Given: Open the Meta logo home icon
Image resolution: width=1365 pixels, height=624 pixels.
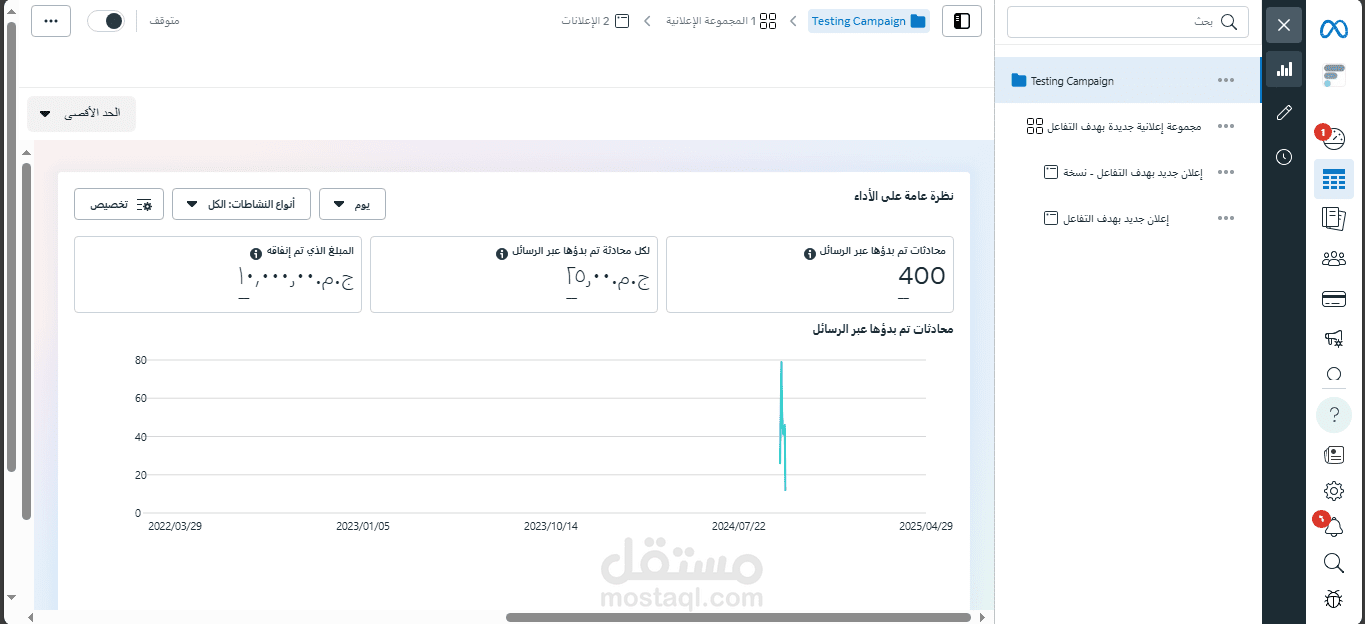Looking at the screenshot, I should click(x=1334, y=28).
